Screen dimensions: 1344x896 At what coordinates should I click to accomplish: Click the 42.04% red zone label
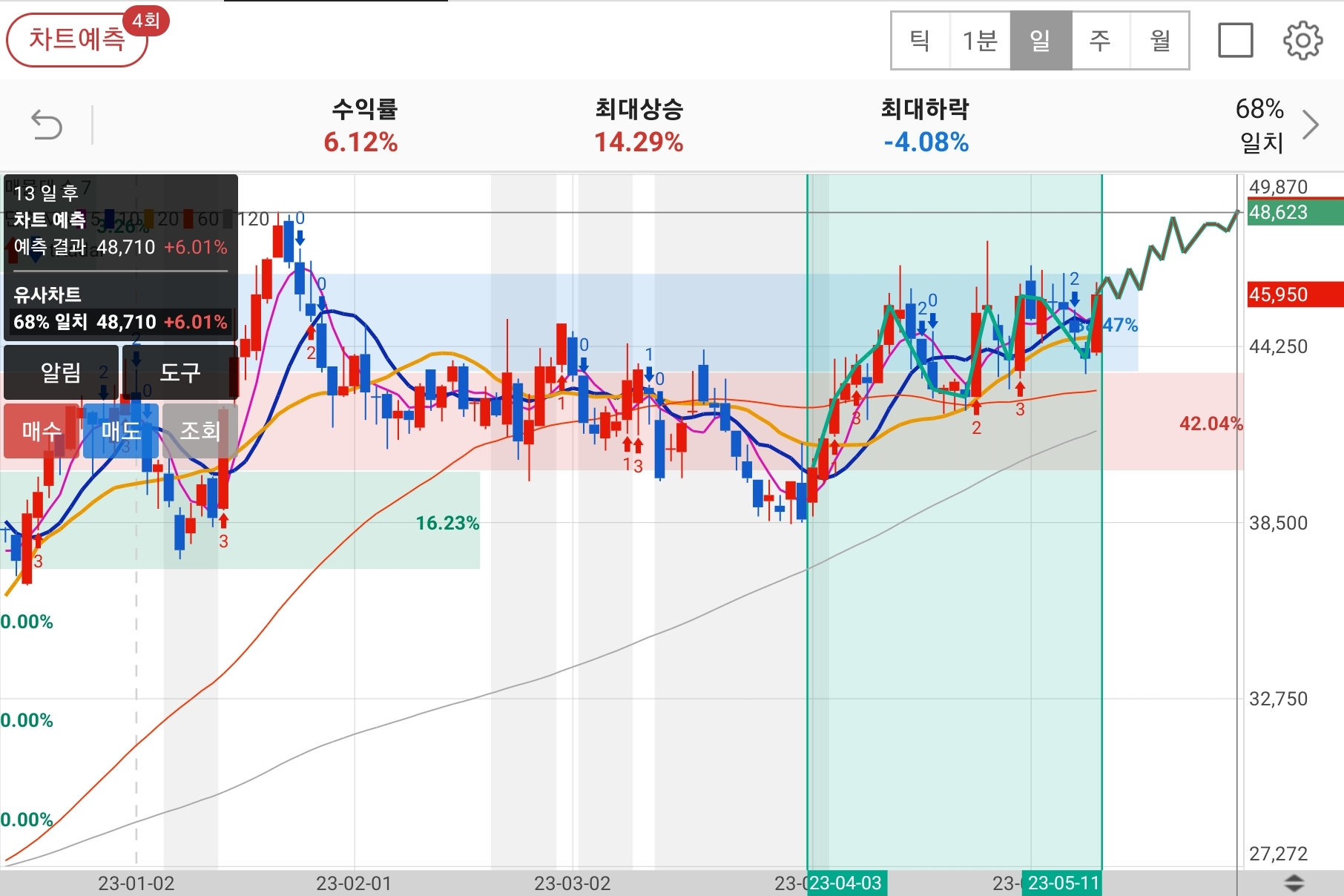pyautogui.click(x=1210, y=424)
